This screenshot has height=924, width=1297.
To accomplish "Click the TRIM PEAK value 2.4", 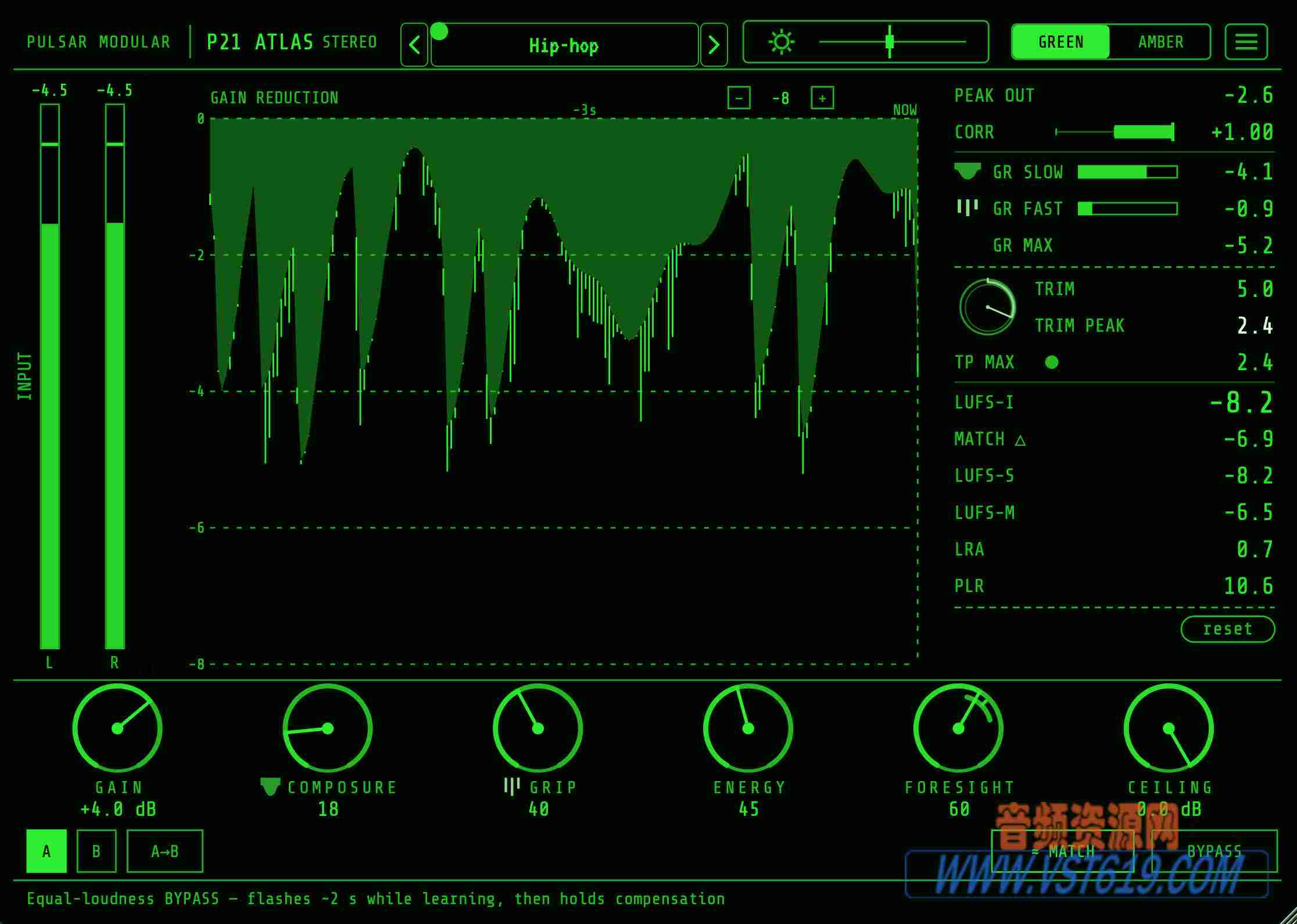I will (x=1255, y=325).
